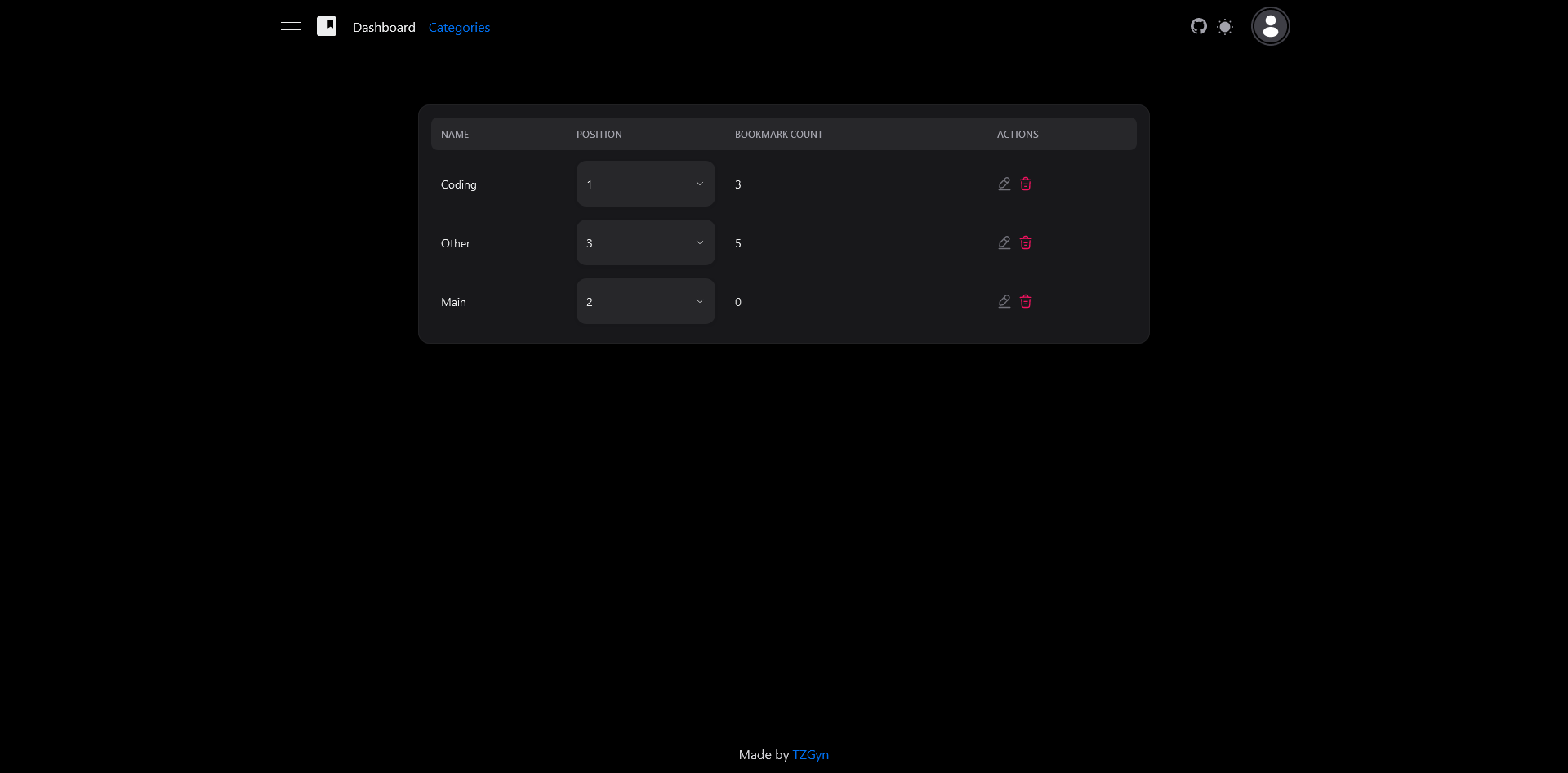This screenshot has height=773, width=1568.
Task: Open the GitHub repository link
Action: point(1198,26)
